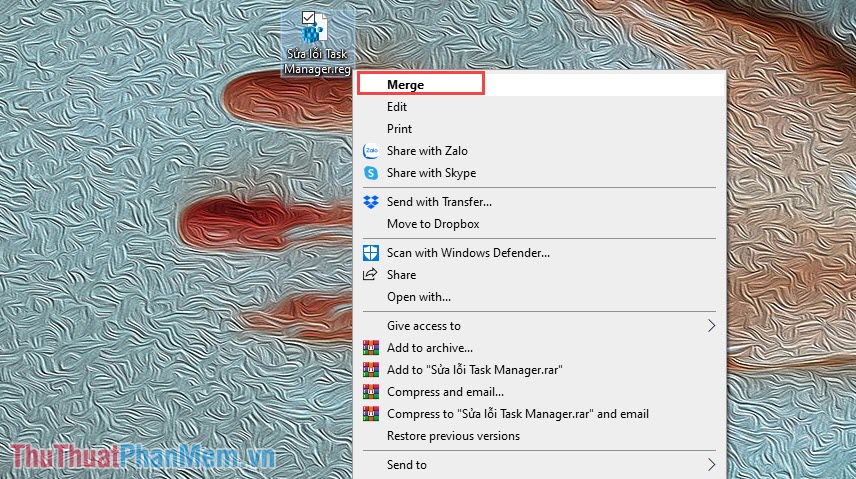Click WinRAR icon beside Add to "Sửa lỗi Task Manager.rar"
Viewport: 856px width, 479px height.
coord(371,370)
